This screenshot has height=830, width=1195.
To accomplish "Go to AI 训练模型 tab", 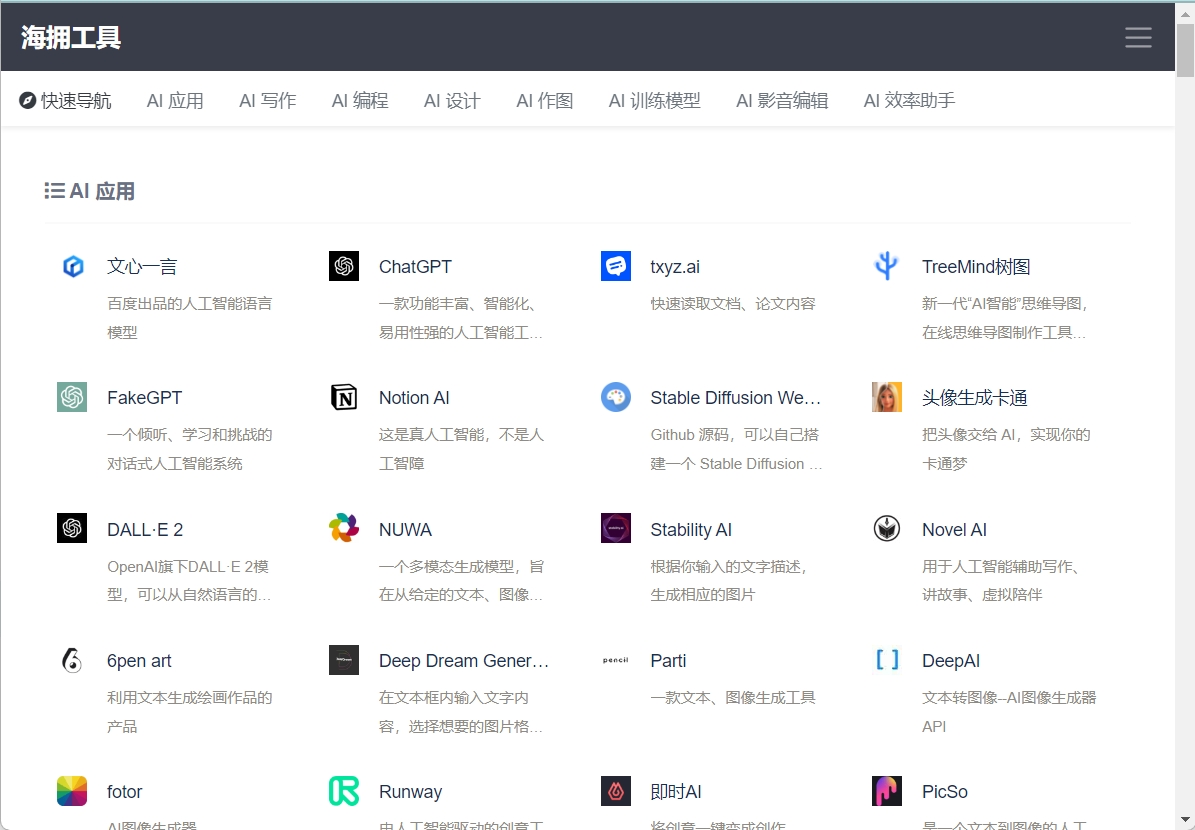I will 654,101.
